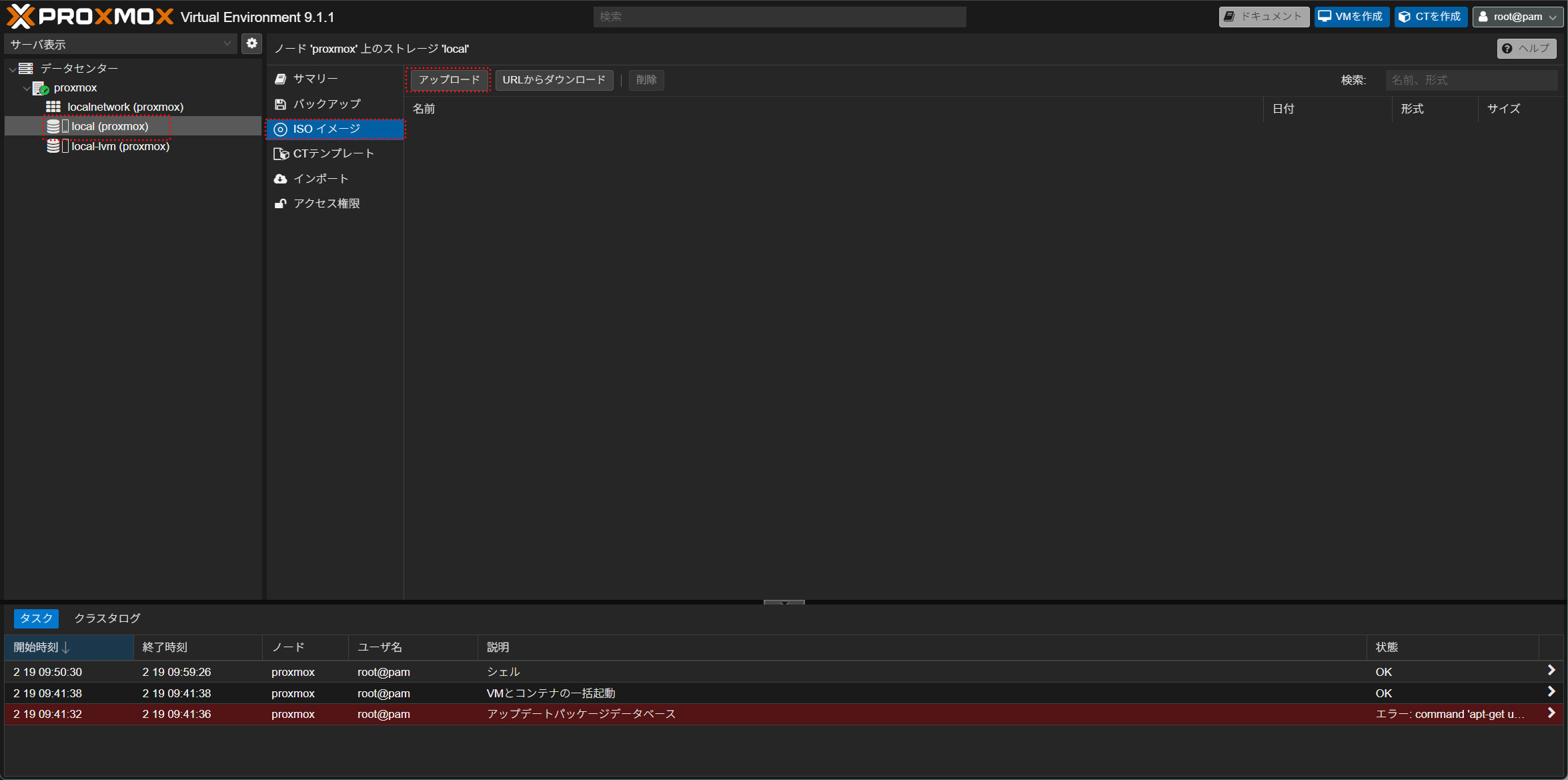Open the Backup (バックアップ) section
Image resolution: width=1568 pixels, height=780 pixels.
click(x=326, y=104)
